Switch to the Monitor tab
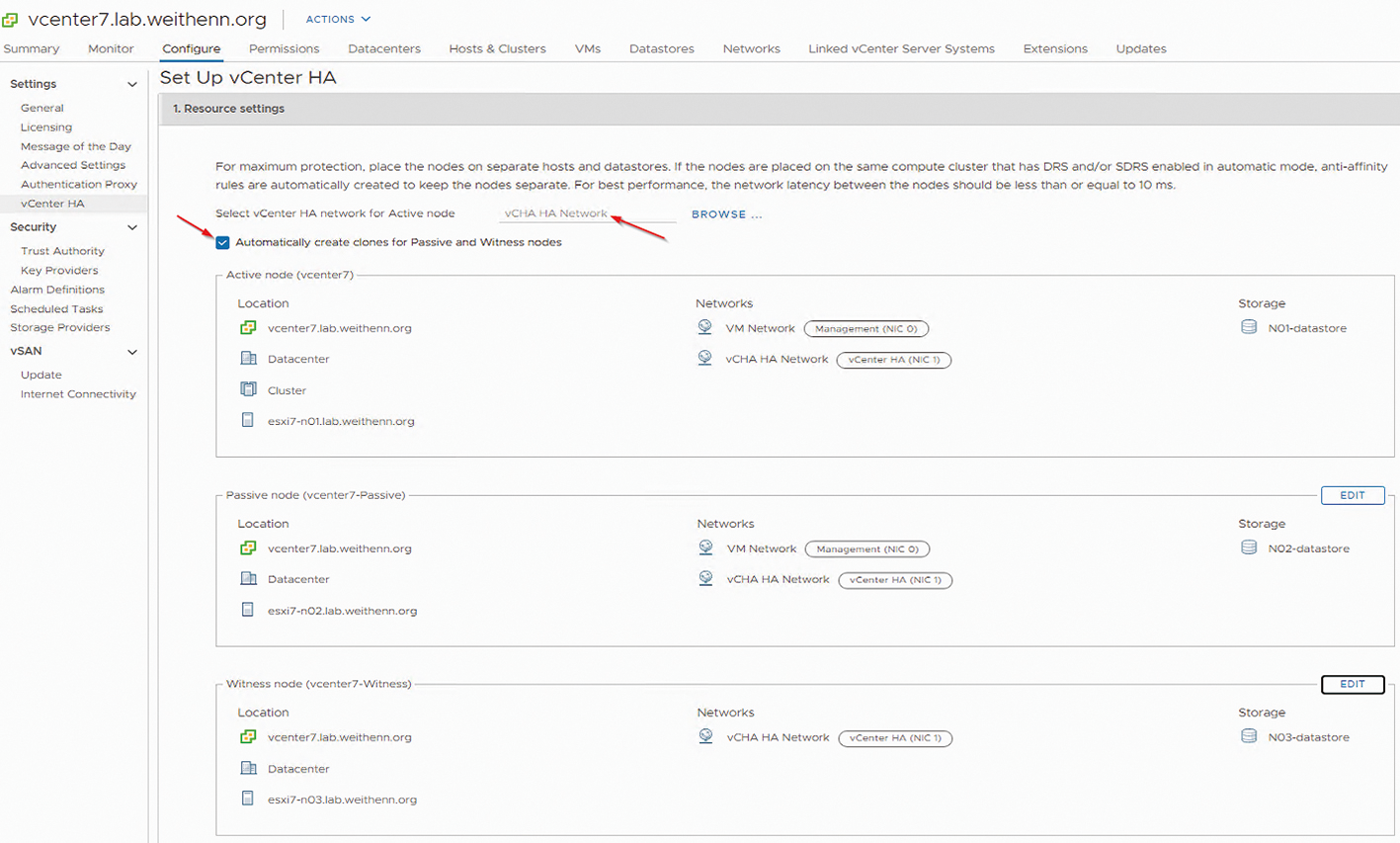This screenshot has height=843, width=1400. click(111, 48)
